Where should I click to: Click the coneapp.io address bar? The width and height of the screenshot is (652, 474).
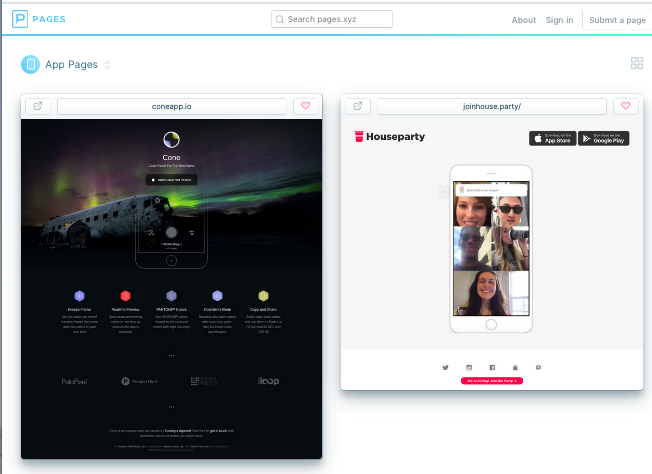[x=172, y=106]
